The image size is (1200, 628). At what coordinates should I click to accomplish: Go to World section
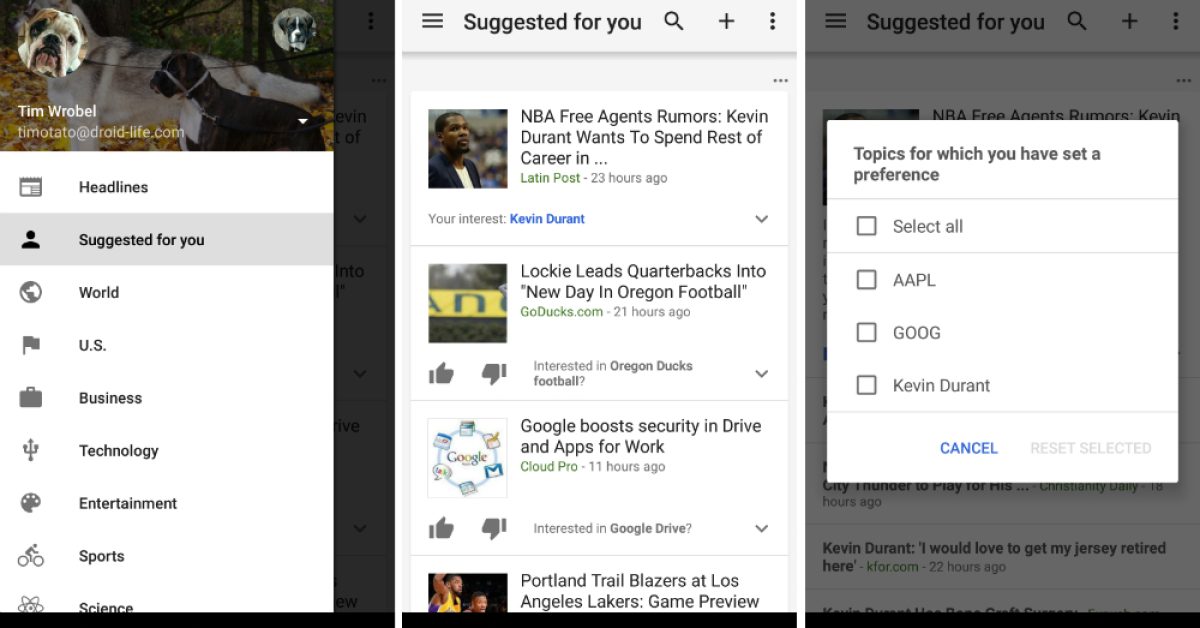pos(166,292)
